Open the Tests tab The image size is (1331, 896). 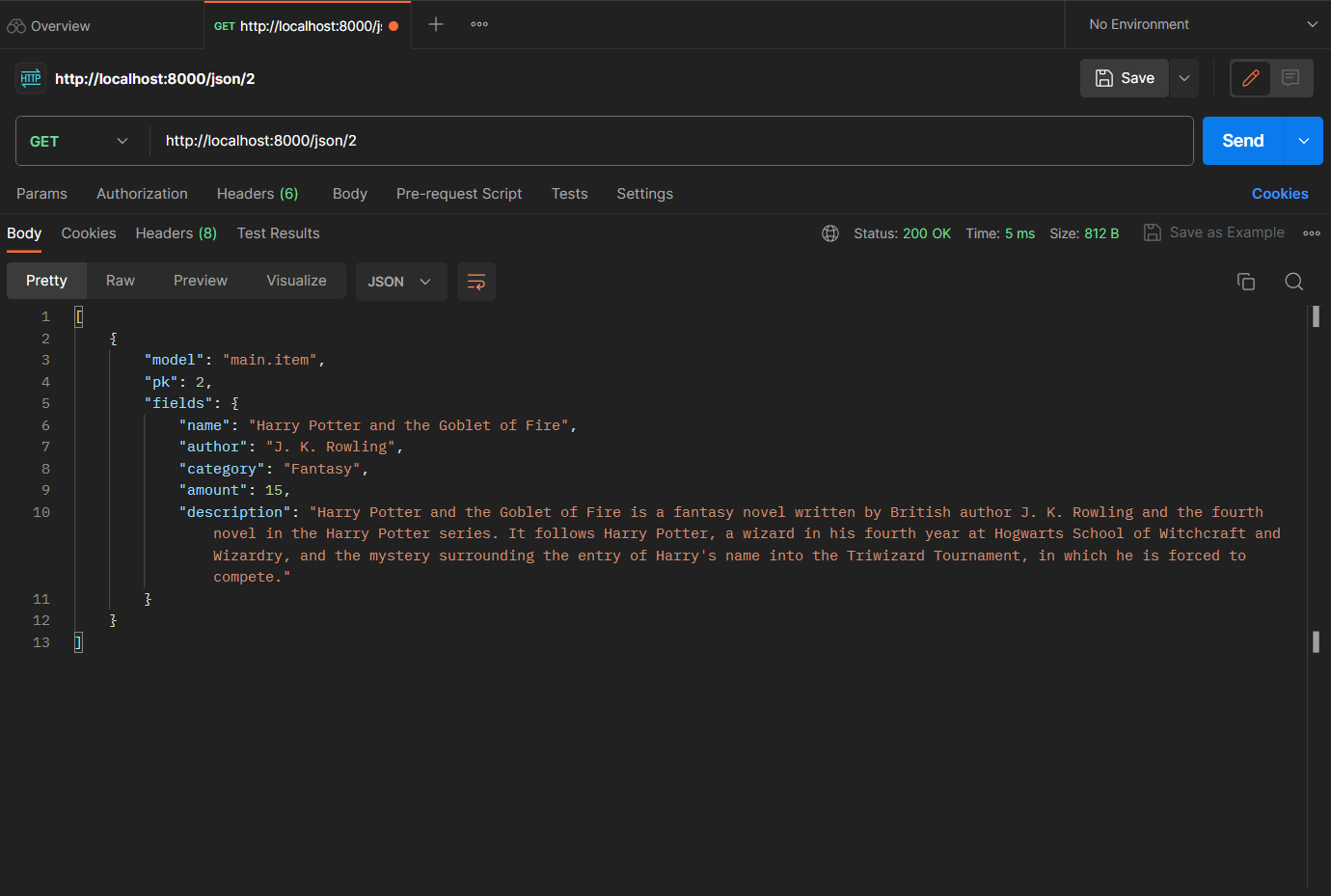[569, 194]
